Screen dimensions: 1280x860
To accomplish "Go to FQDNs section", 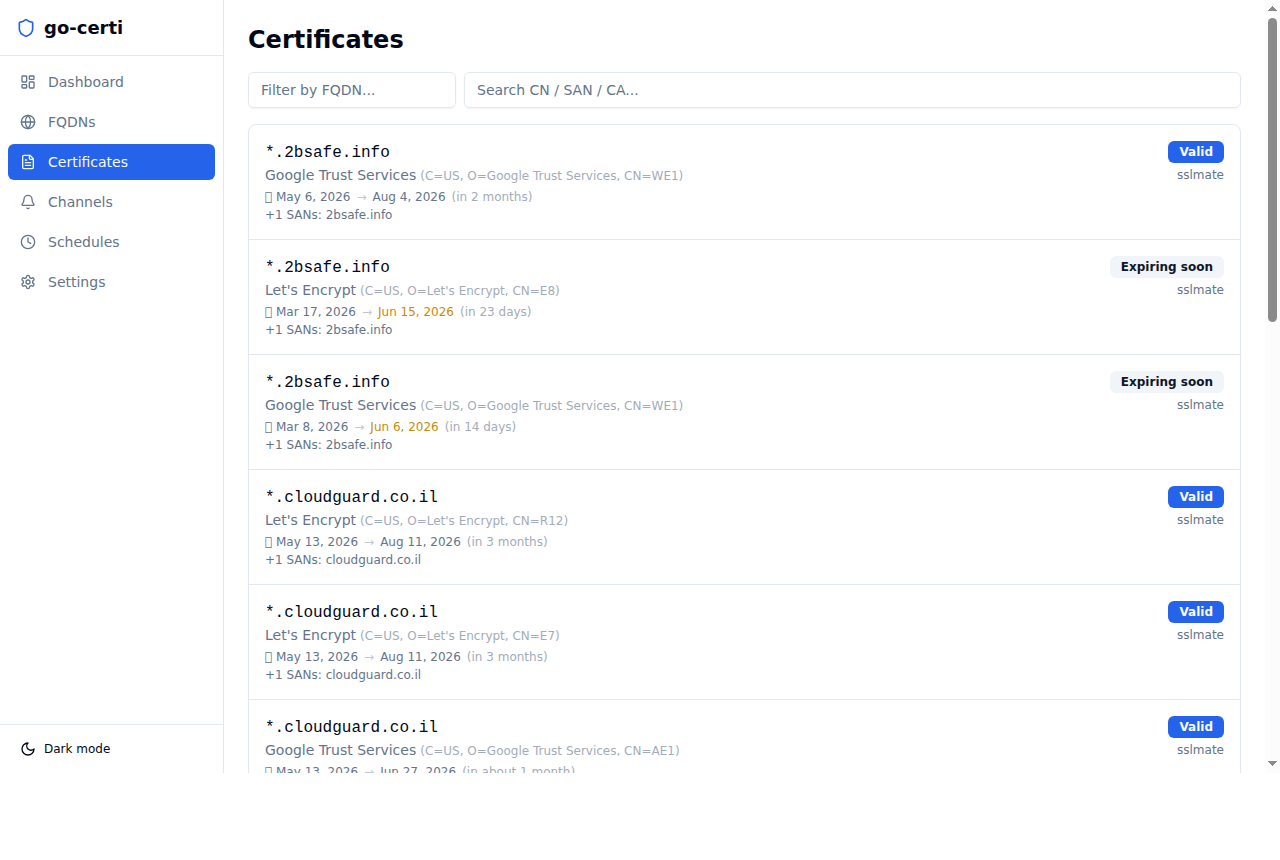I will coord(111,122).
